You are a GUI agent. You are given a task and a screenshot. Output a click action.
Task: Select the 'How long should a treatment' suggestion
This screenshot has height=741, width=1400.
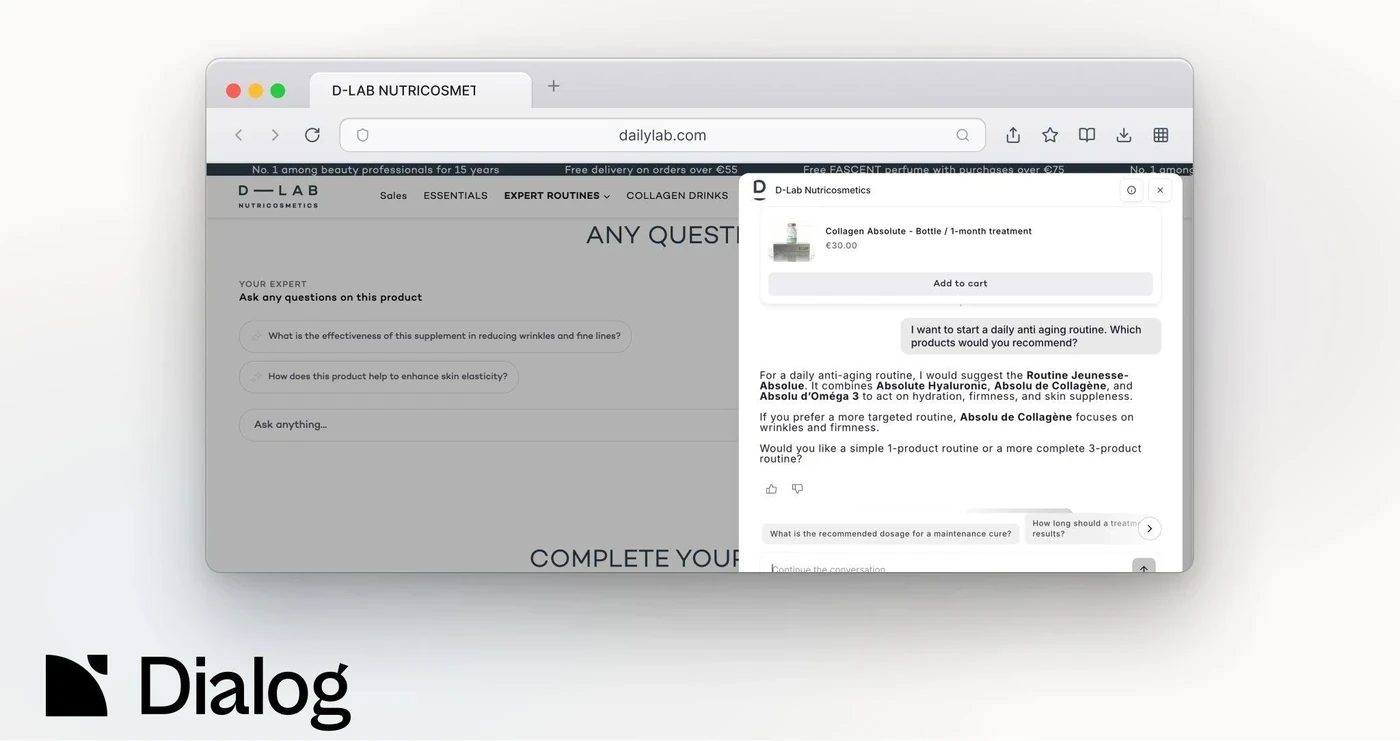(1083, 528)
